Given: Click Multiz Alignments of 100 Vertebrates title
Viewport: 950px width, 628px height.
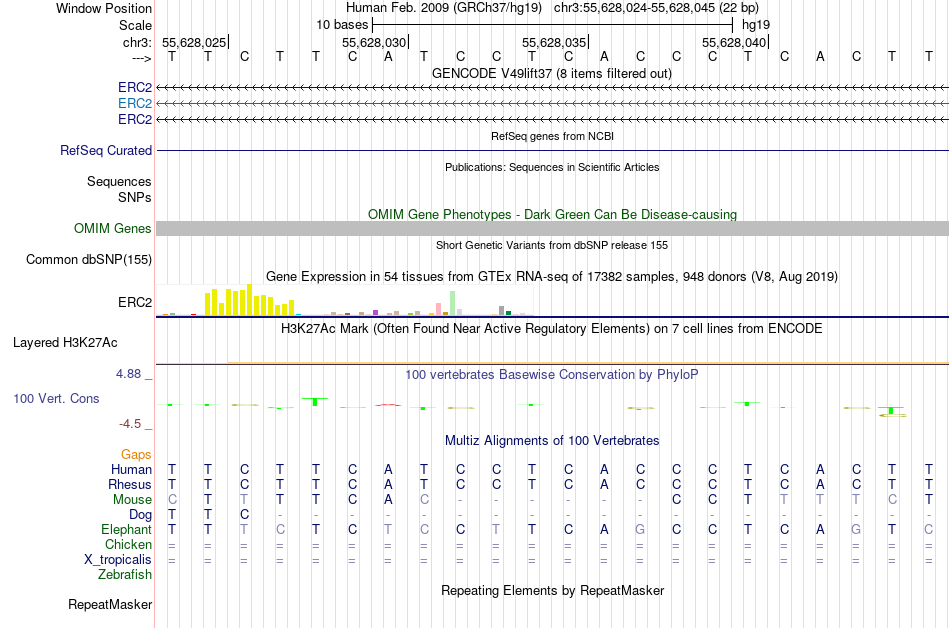Looking at the screenshot, I should 552,441.
